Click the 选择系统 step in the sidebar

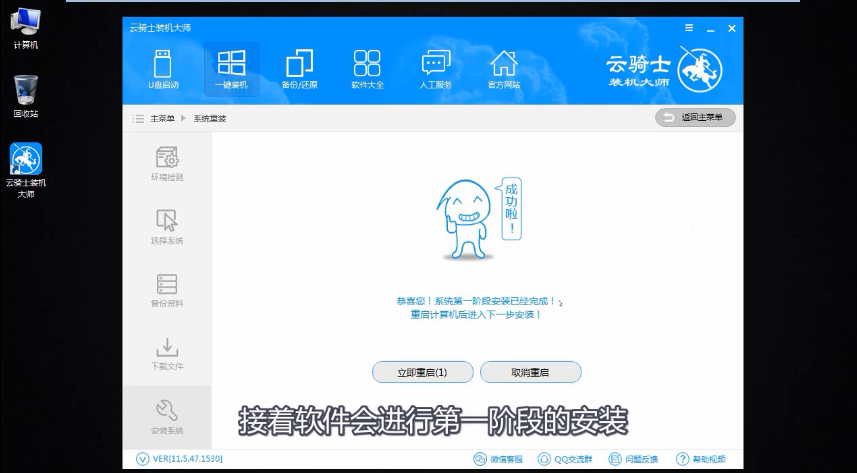click(167, 226)
